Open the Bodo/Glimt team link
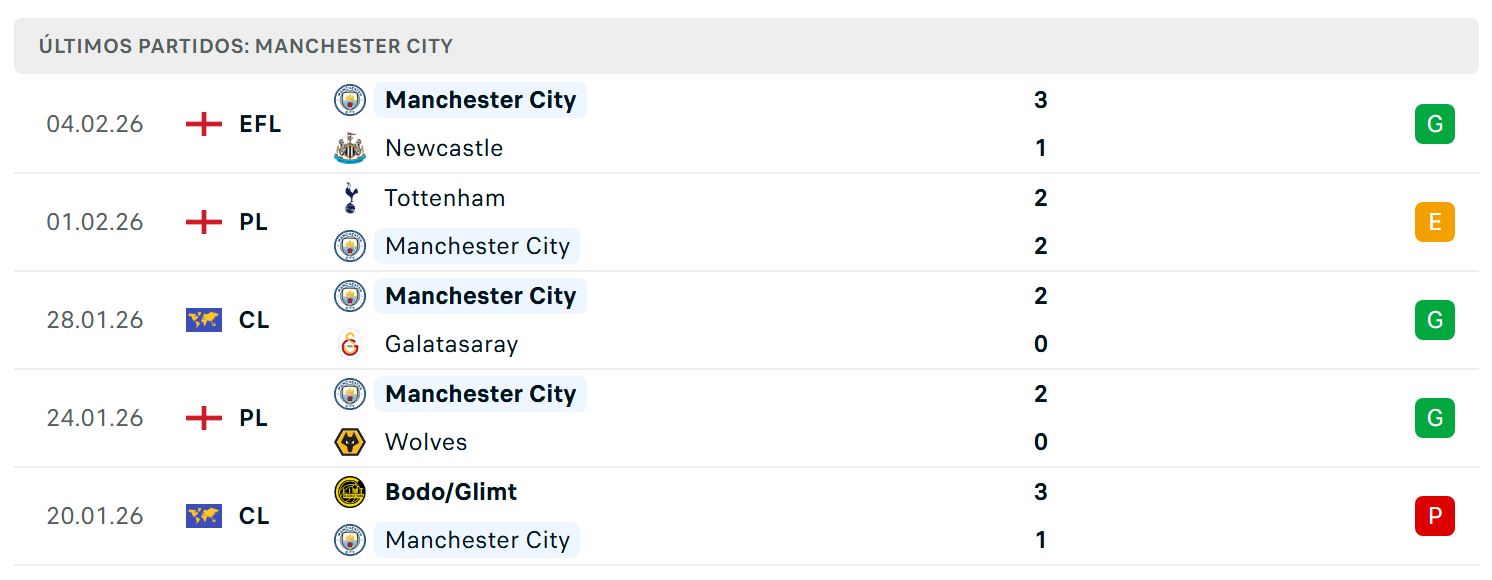 coord(451,492)
